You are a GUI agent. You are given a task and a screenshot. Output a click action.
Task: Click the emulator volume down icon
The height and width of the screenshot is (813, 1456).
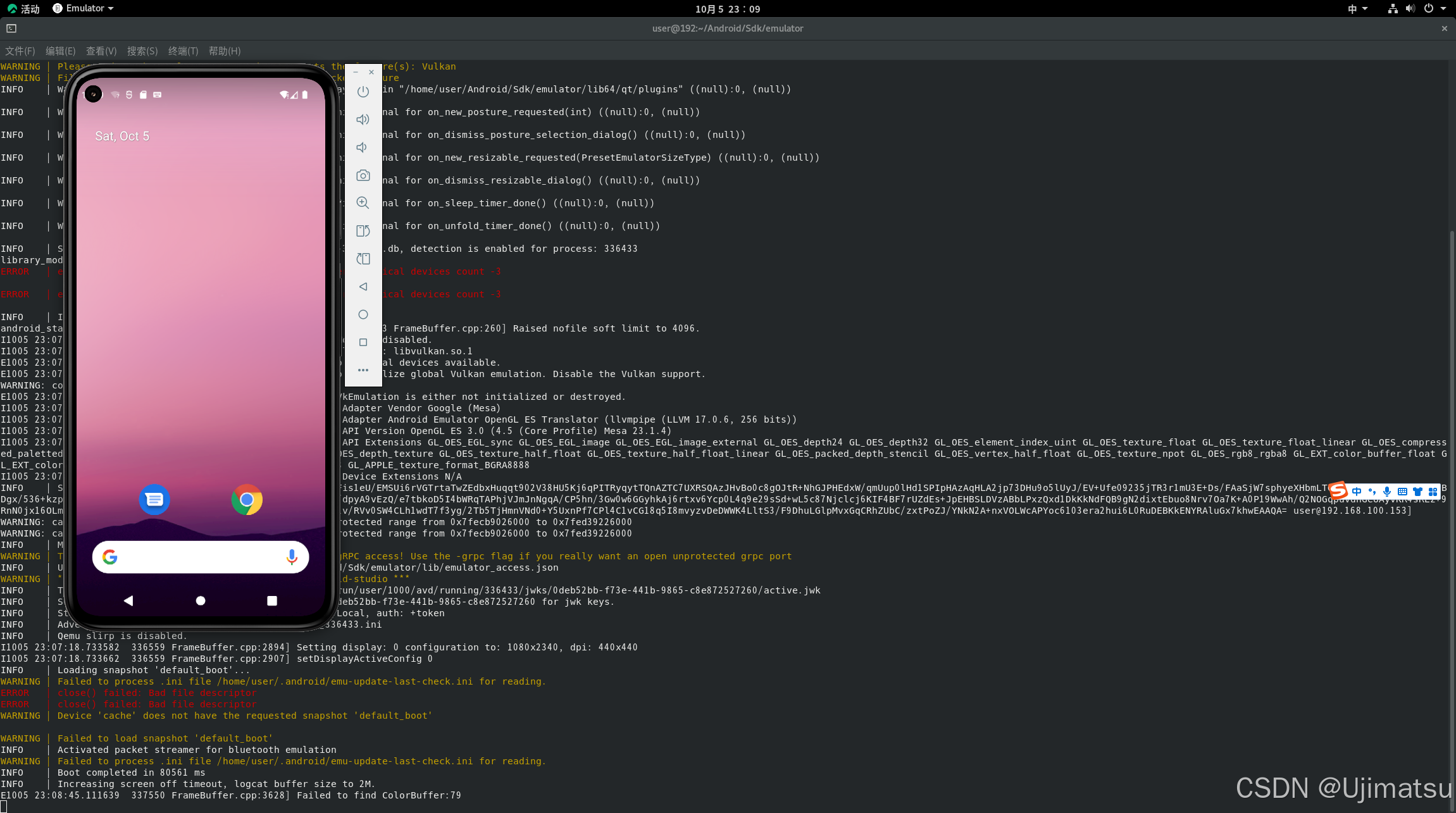tap(363, 147)
